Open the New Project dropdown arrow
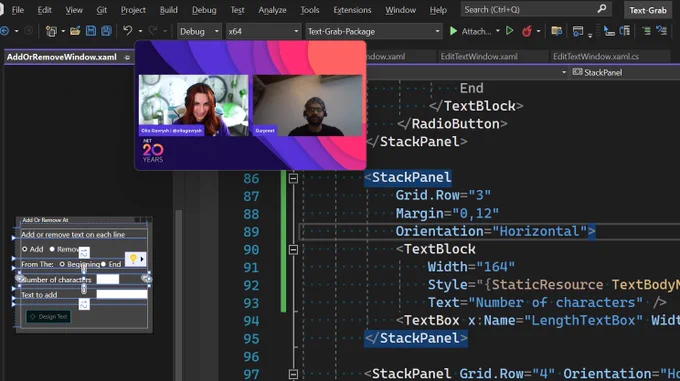Image resolution: width=680 pixels, height=381 pixels. tap(63, 31)
